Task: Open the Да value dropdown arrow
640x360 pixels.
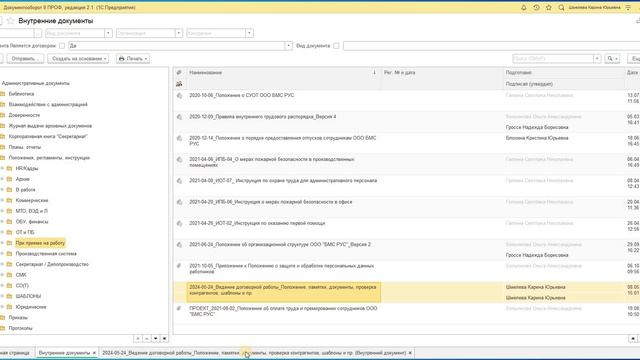Action: pos(289,46)
